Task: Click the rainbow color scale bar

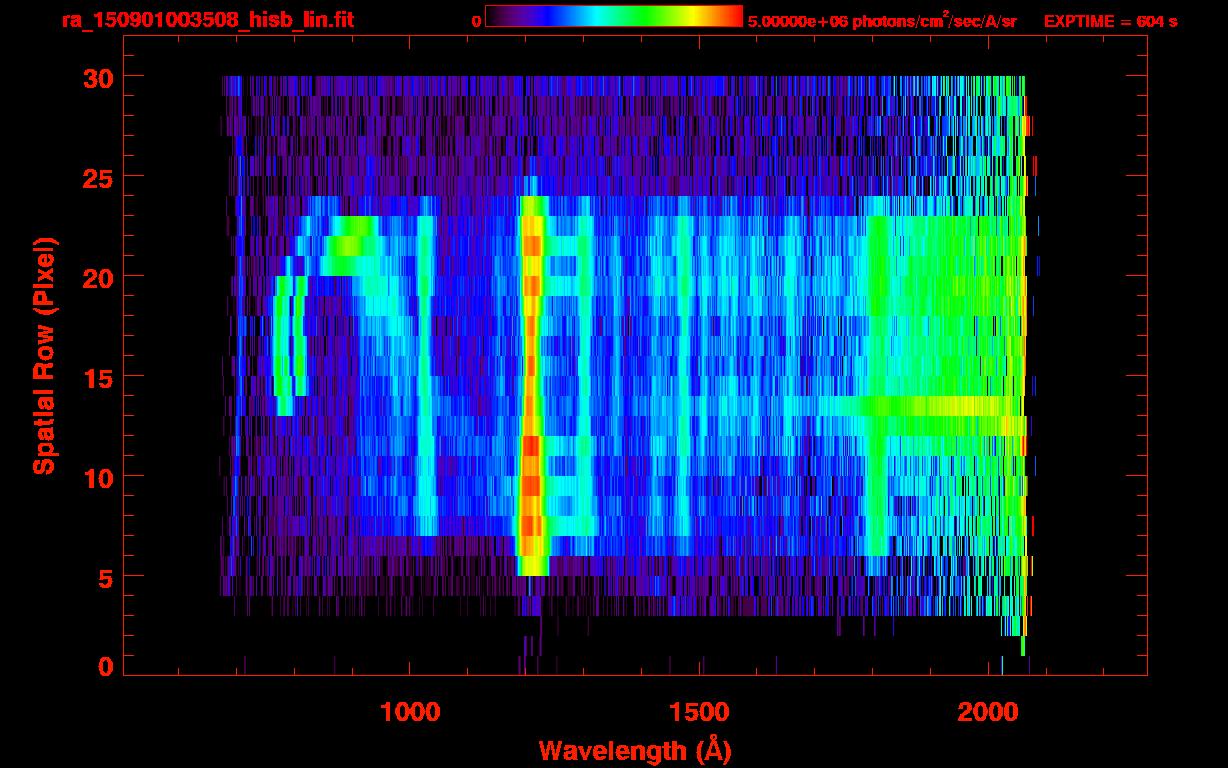Action: (614, 16)
